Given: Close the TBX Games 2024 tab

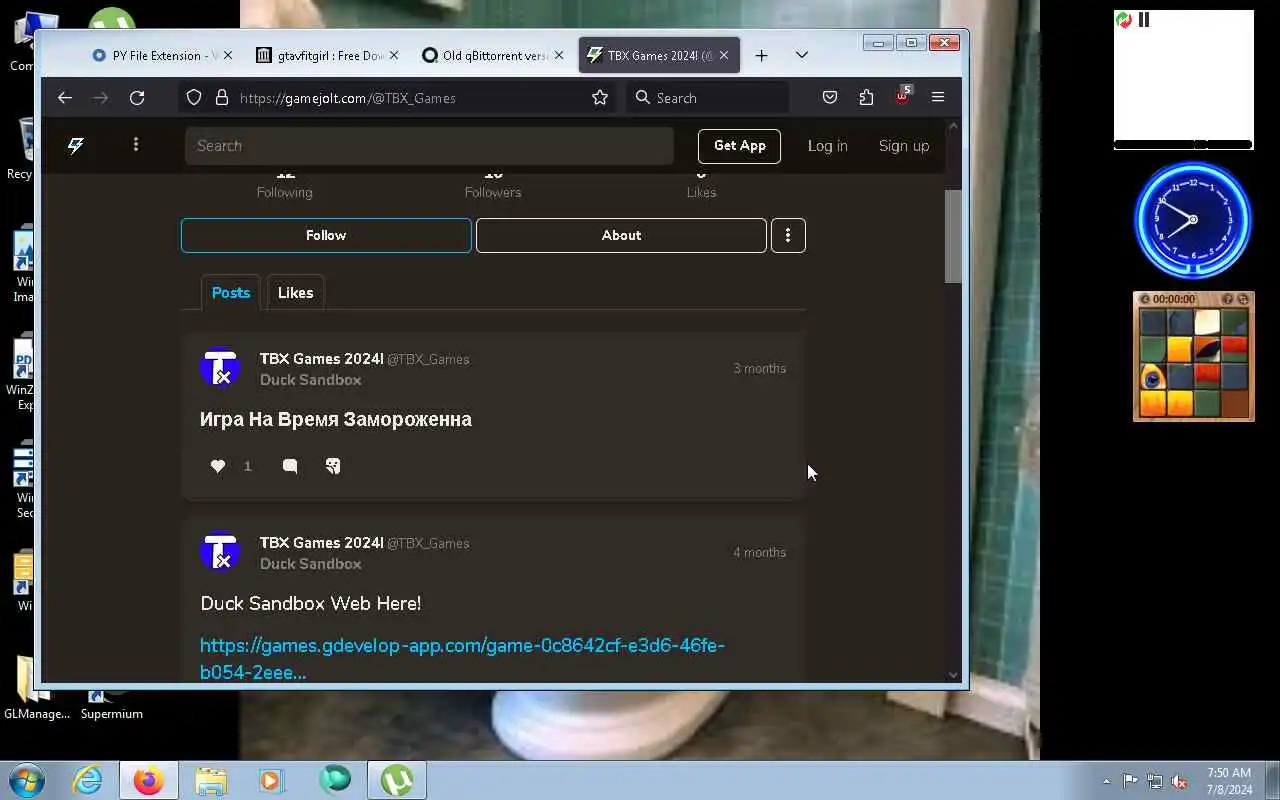Looking at the screenshot, I should 724,56.
